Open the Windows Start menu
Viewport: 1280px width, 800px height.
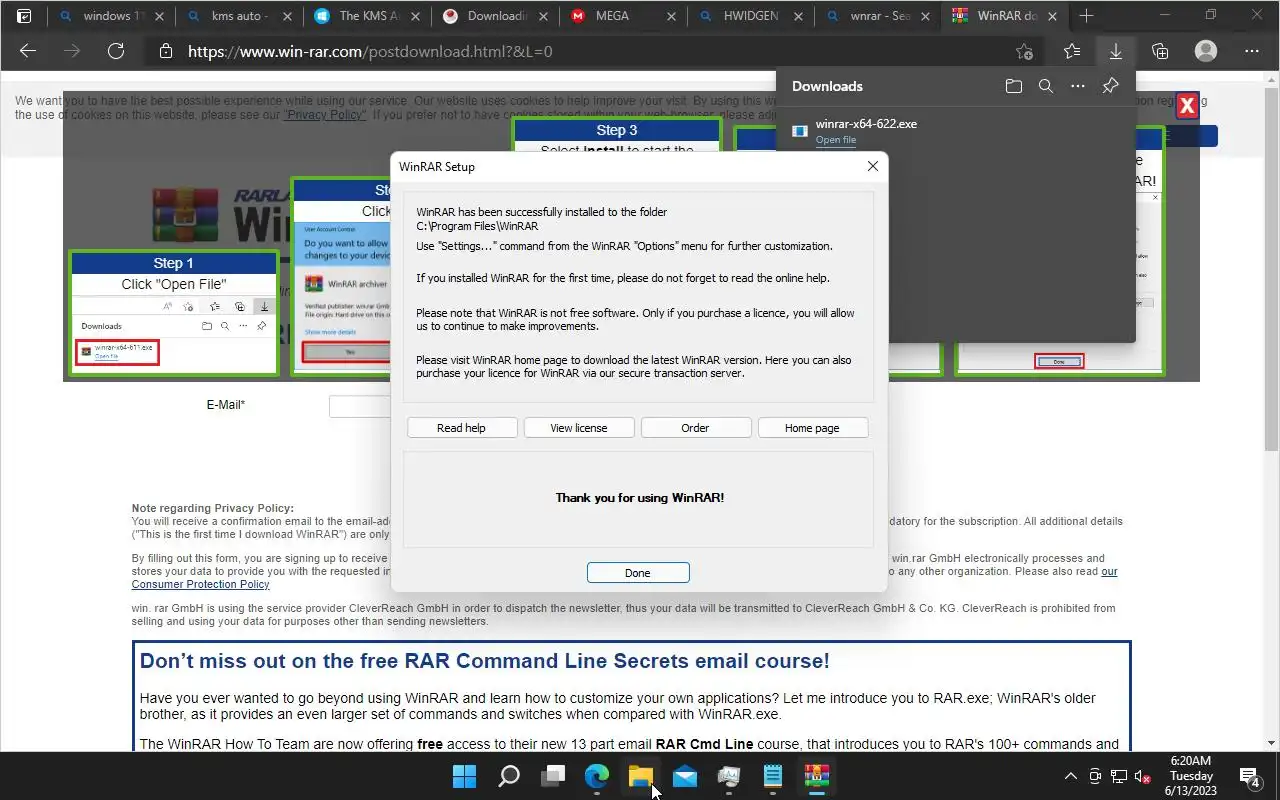tap(464, 776)
